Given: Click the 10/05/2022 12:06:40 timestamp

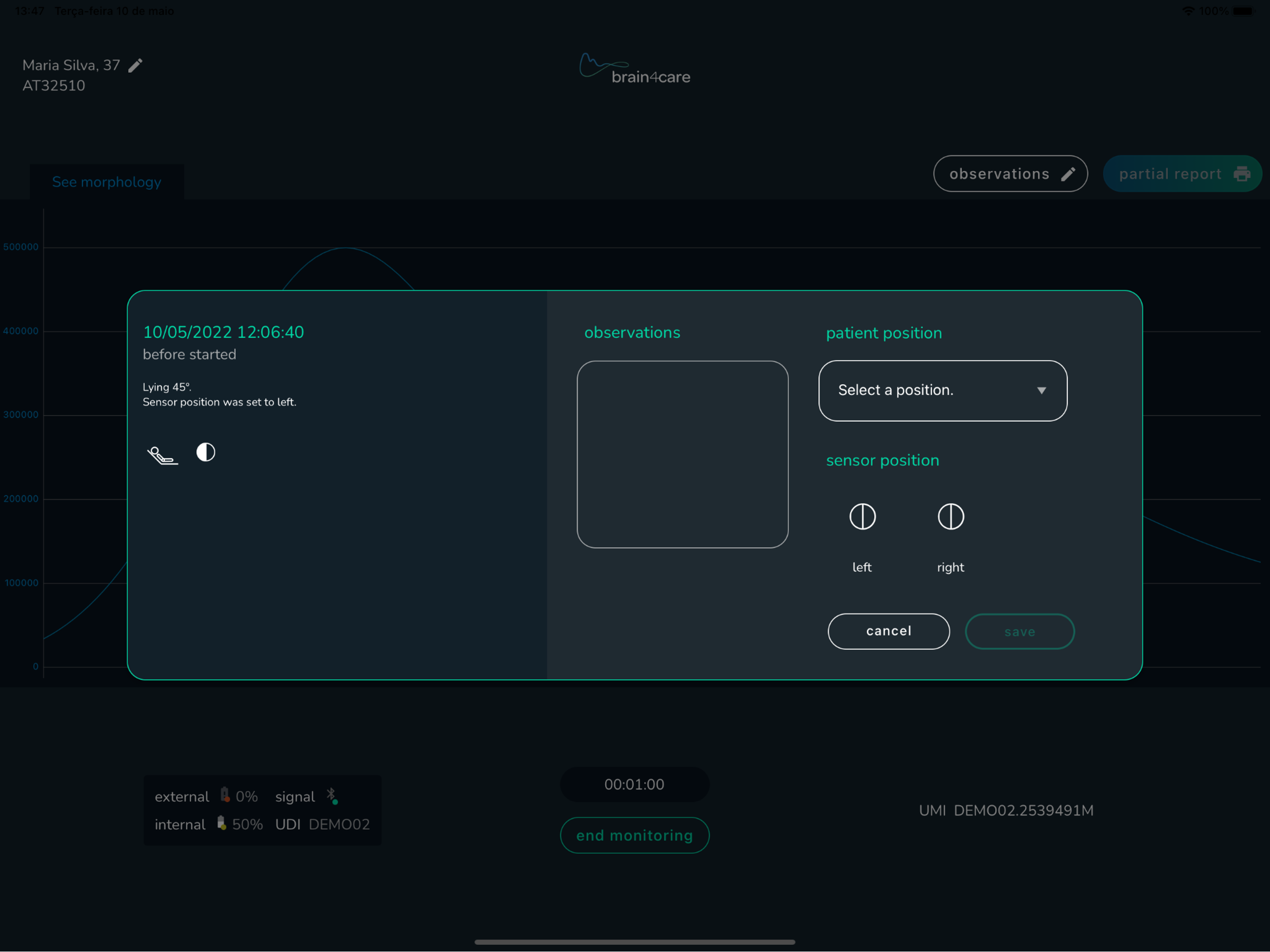Looking at the screenshot, I should pos(223,332).
